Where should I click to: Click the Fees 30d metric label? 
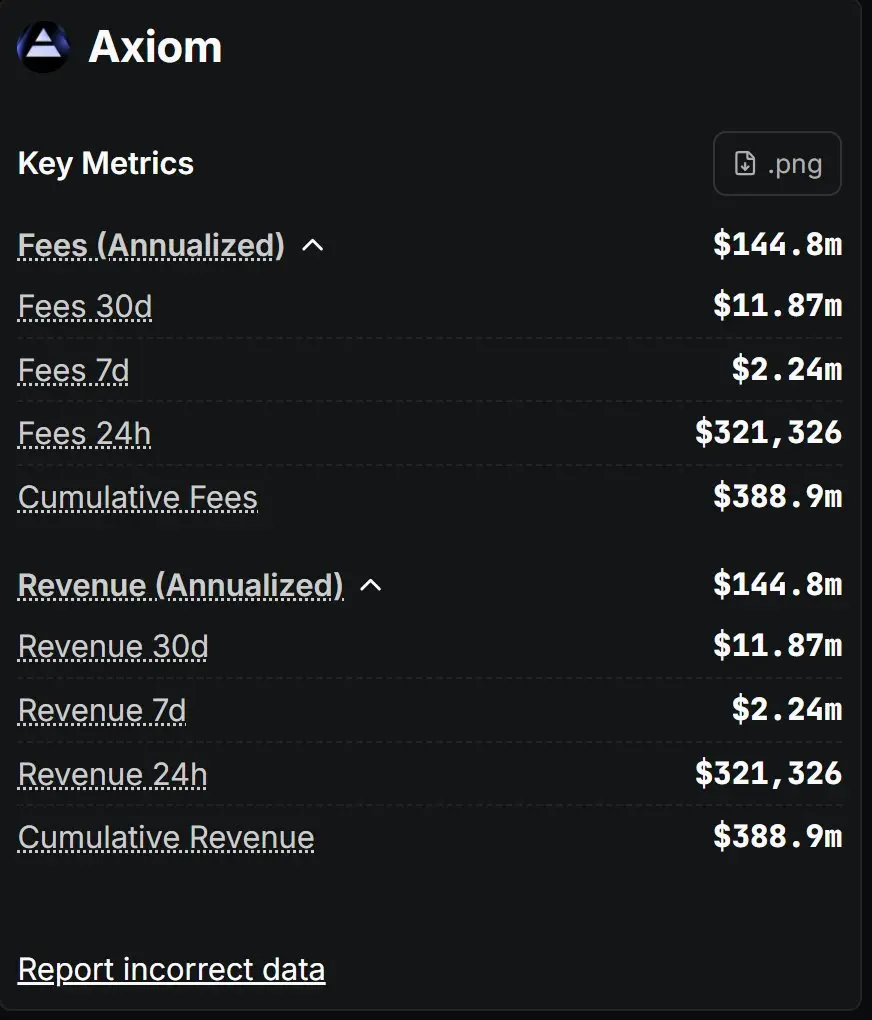tap(85, 307)
